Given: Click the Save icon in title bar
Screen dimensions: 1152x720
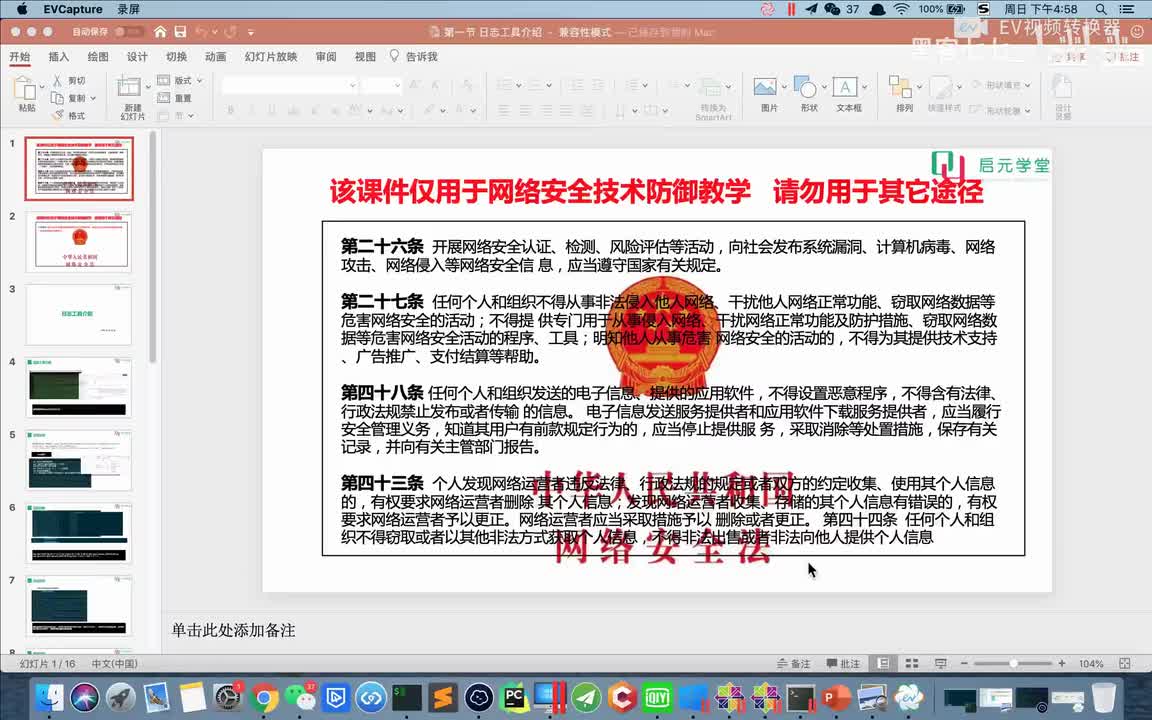Looking at the screenshot, I should [x=180, y=32].
